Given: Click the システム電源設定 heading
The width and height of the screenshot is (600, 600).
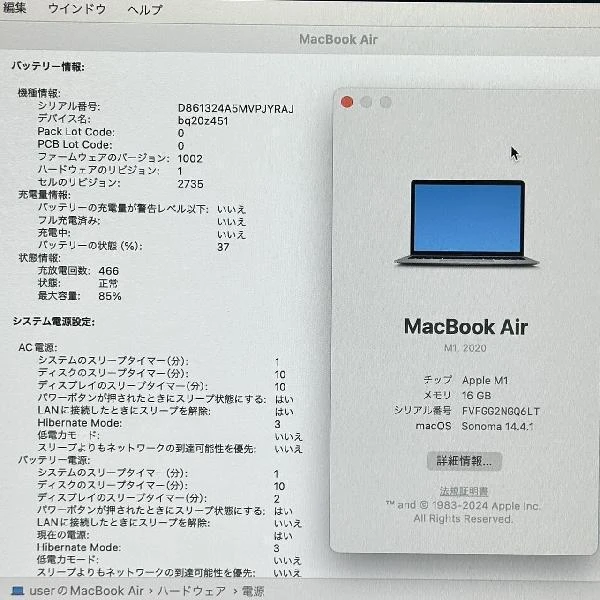Looking at the screenshot, I should [54, 321].
